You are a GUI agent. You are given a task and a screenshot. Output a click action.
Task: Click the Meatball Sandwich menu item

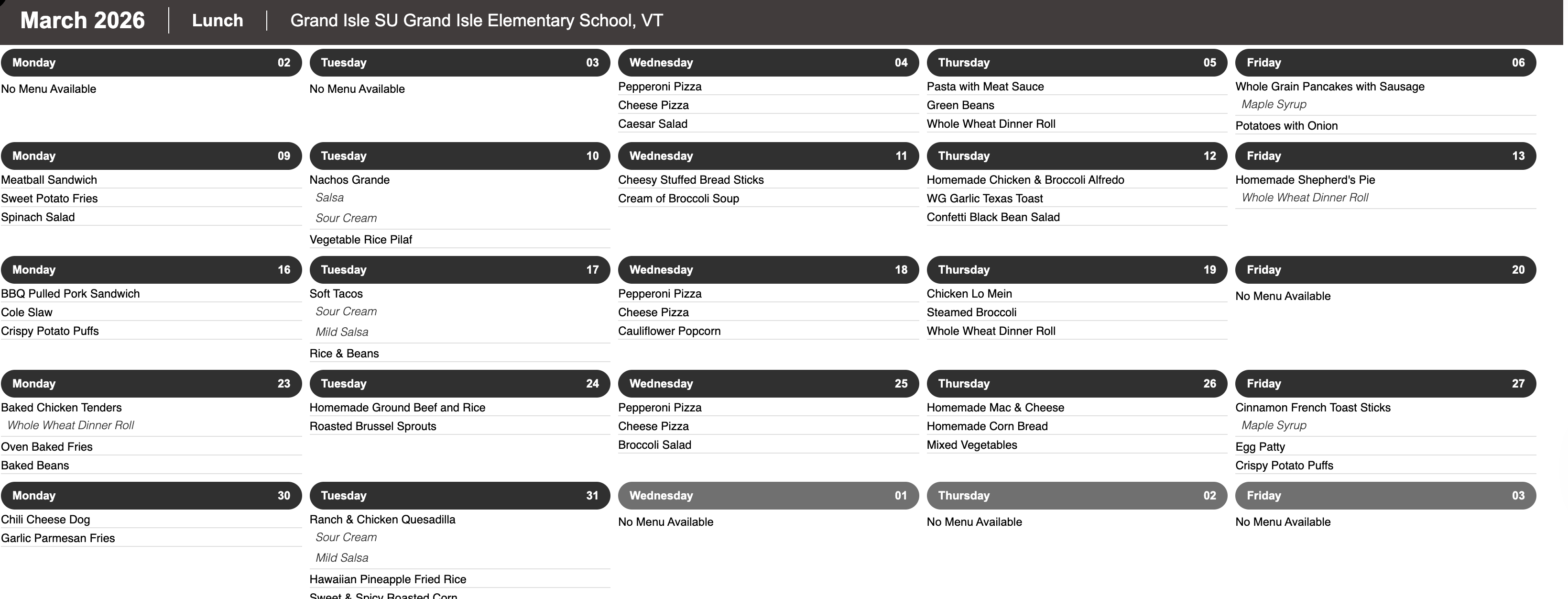(x=49, y=180)
